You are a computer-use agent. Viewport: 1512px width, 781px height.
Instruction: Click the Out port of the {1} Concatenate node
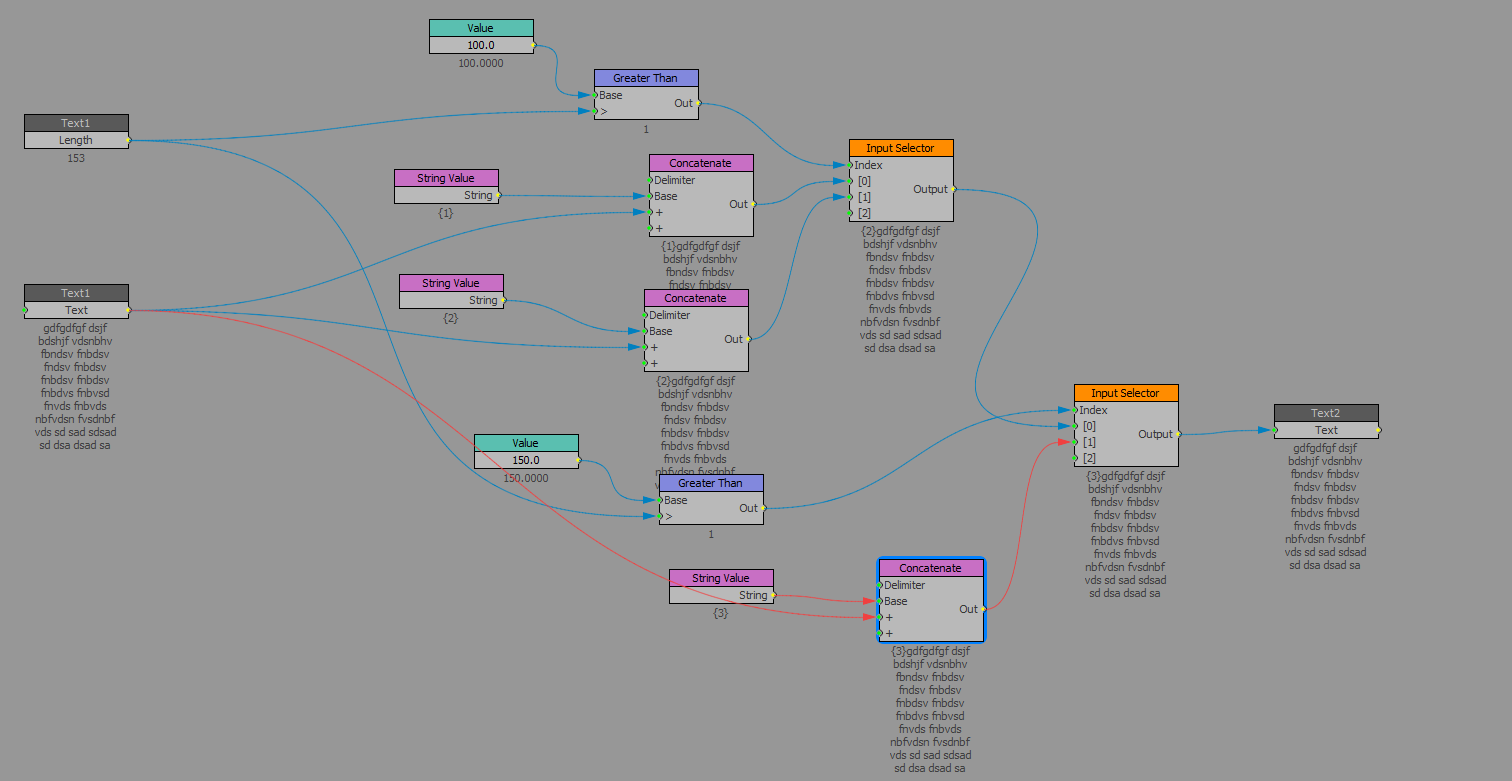753,204
